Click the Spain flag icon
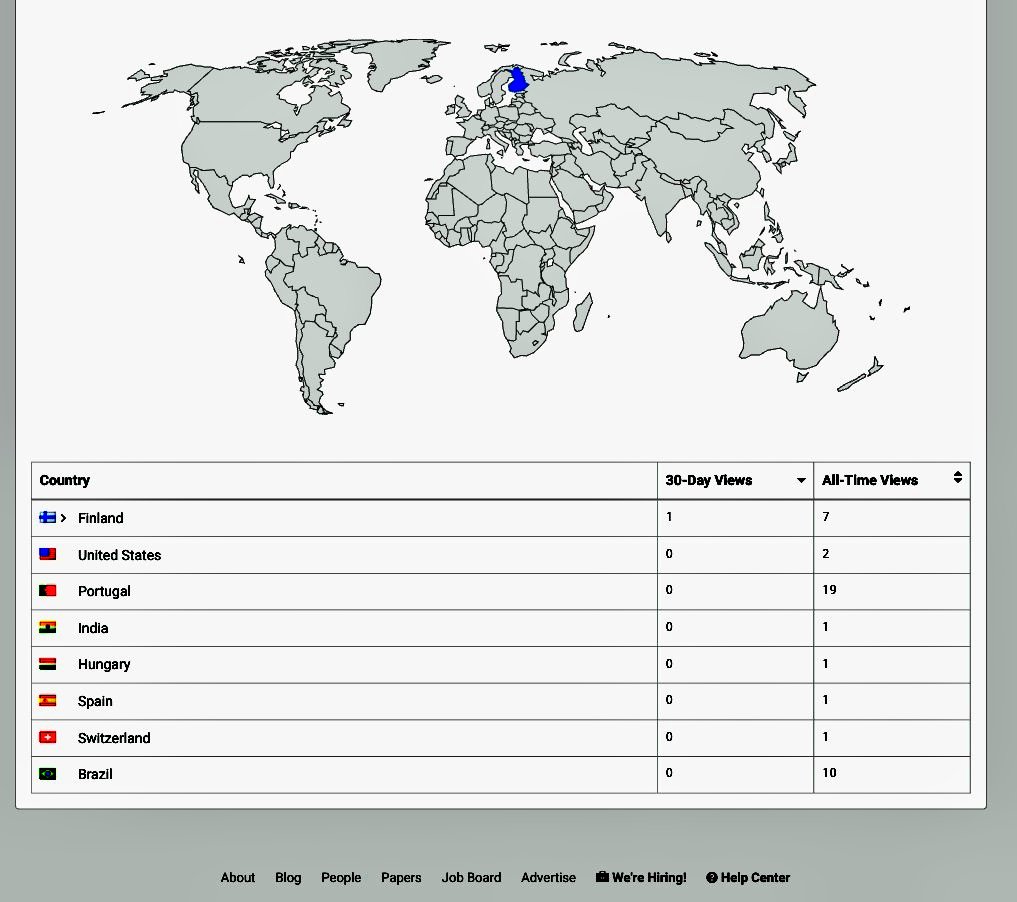1017x902 pixels. tap(47, 701)
